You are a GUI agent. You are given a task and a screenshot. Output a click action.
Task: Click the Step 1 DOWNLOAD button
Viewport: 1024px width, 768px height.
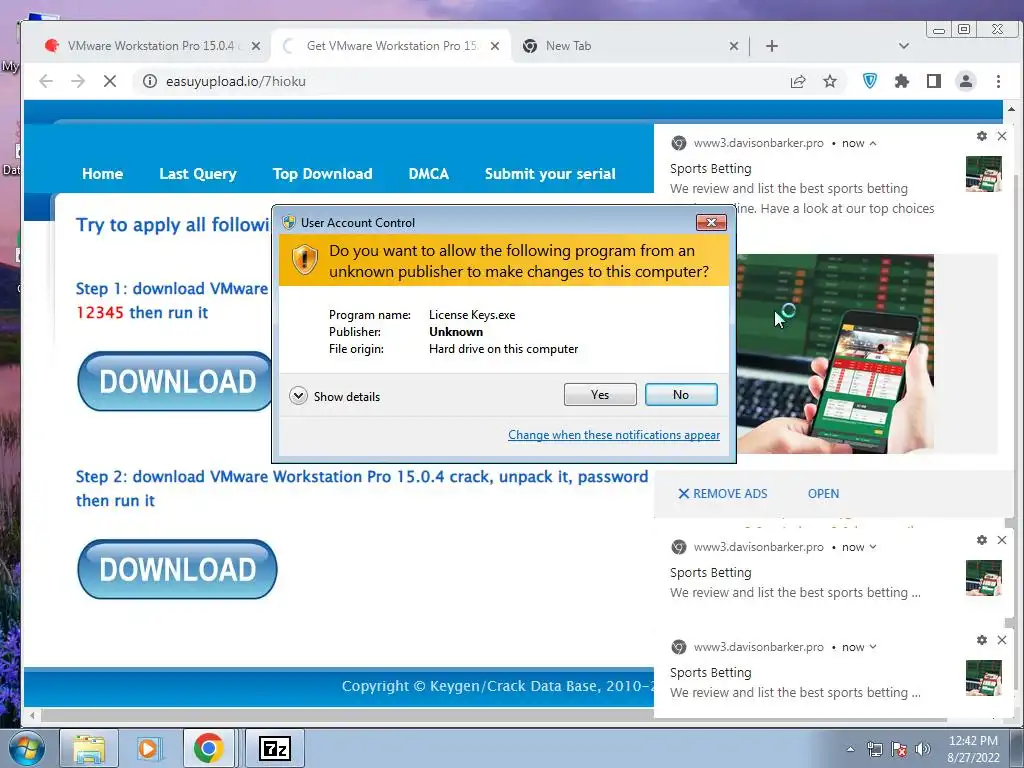pyautogui.click(x=175, y=381)
